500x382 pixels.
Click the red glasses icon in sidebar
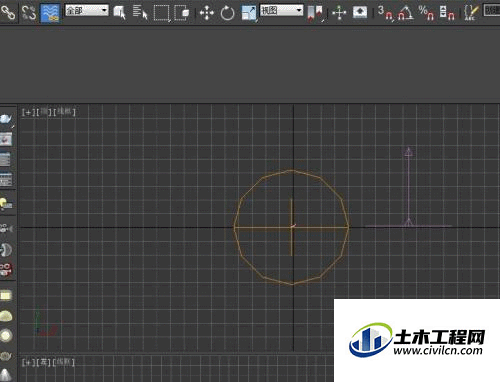(x=6, y=269)
